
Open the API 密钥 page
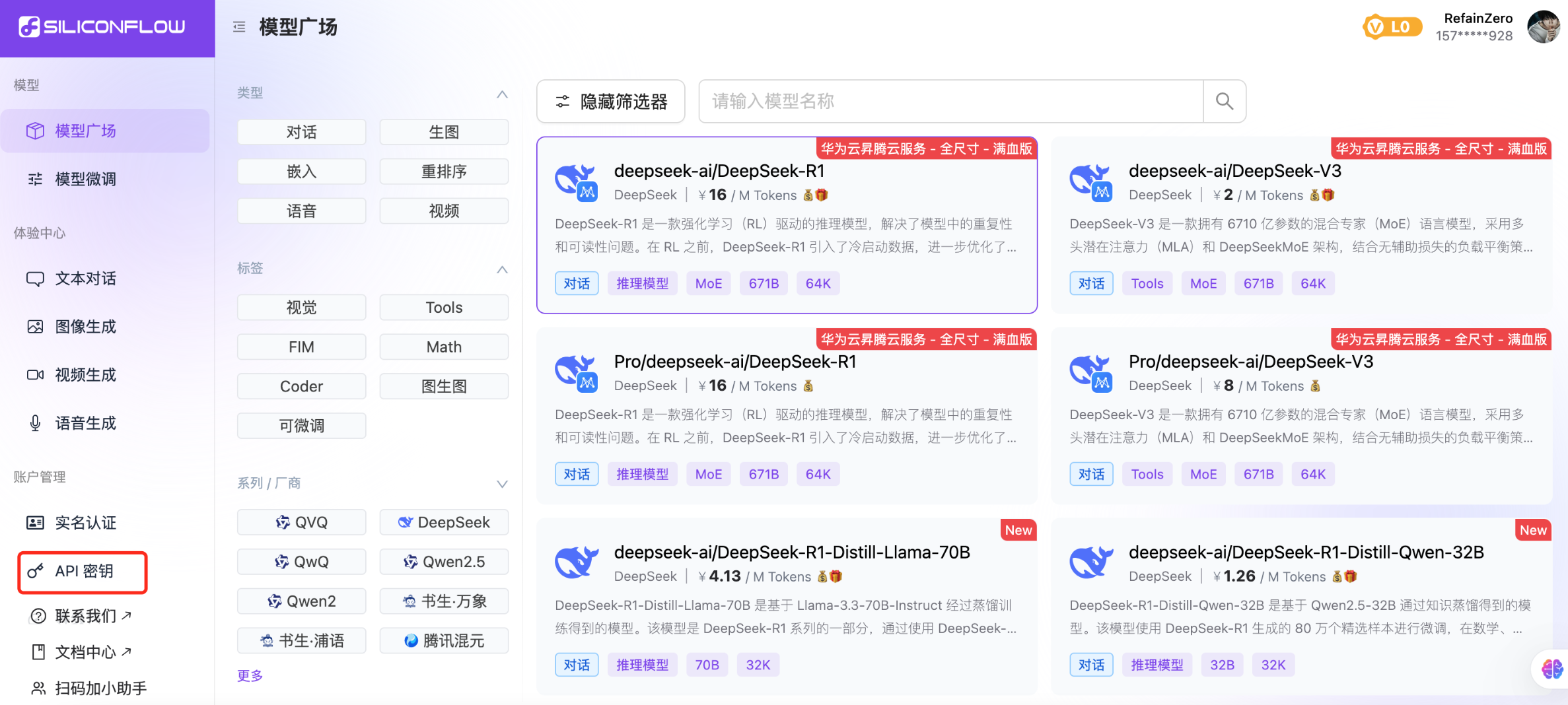(x=83, y=572)
